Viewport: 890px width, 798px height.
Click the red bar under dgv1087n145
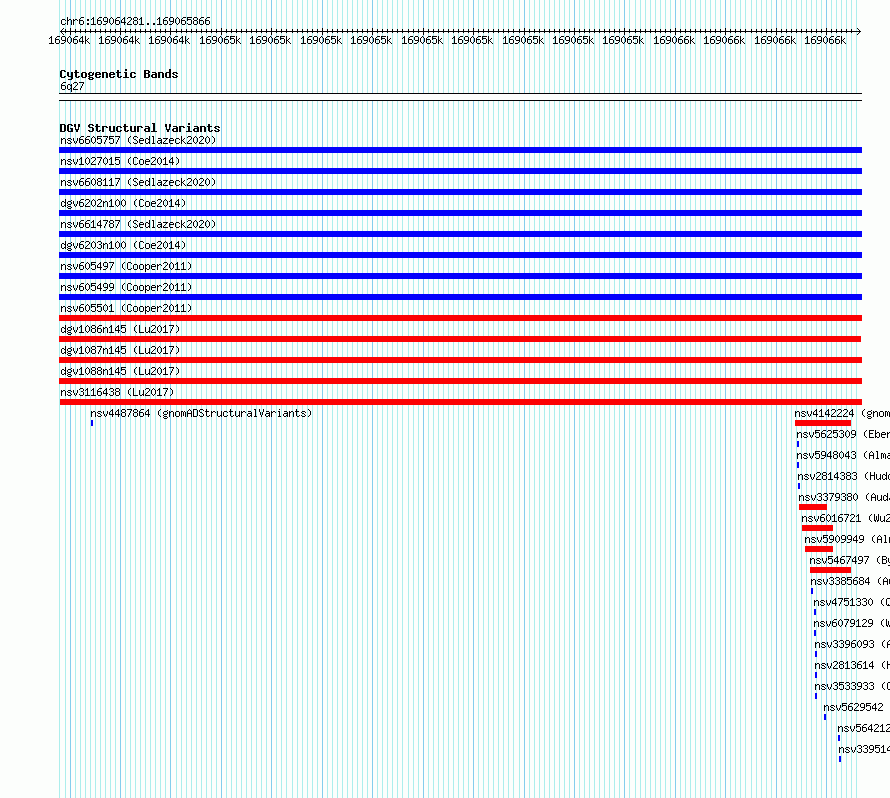pos(460,360)
